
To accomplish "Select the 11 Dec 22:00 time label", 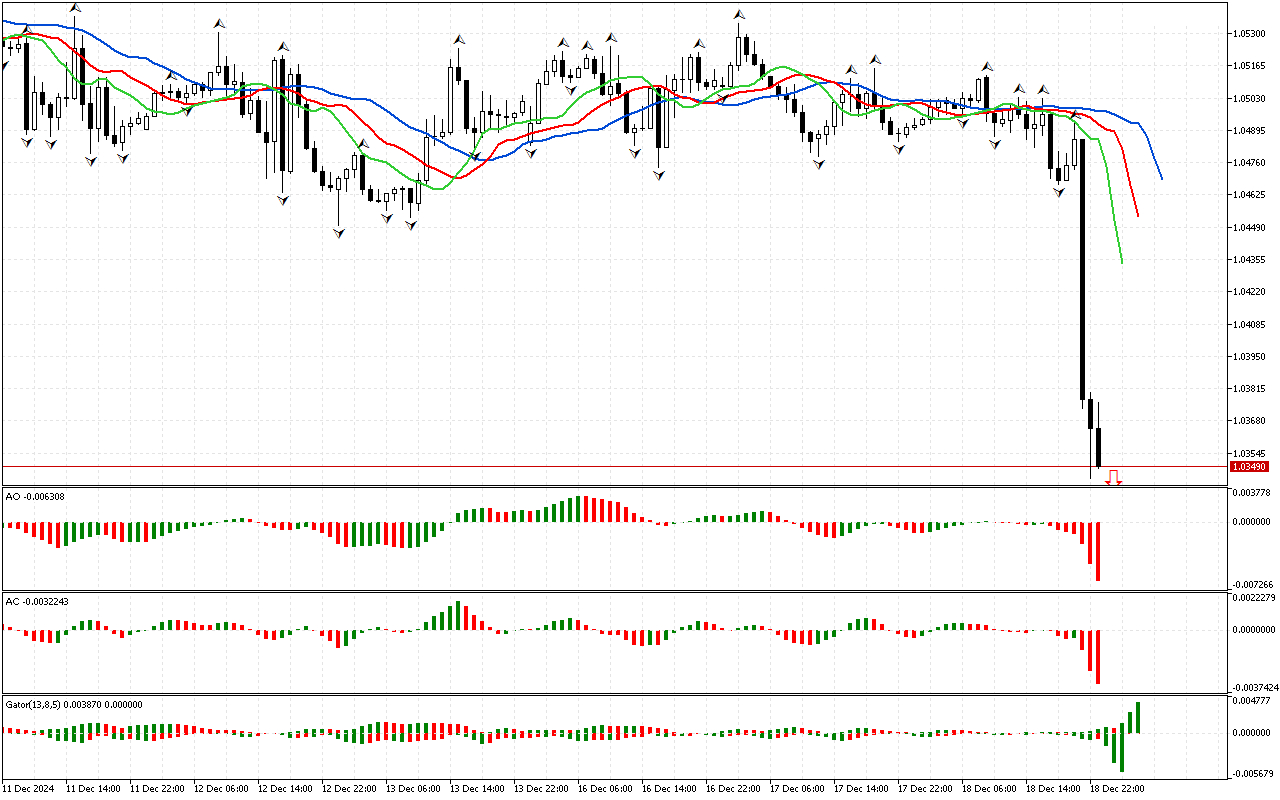I will coord(158,789).
